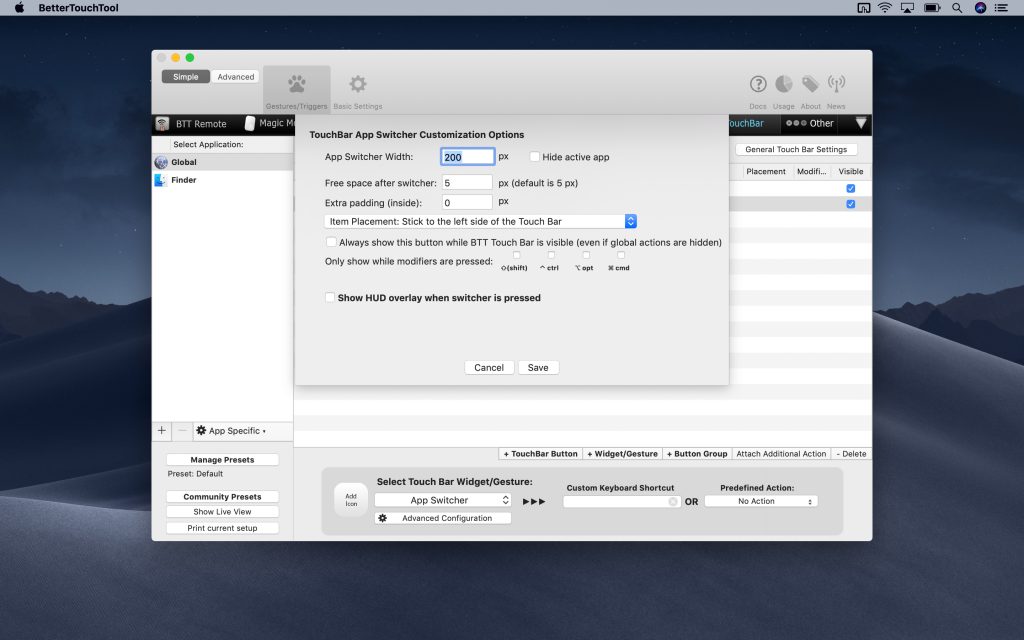
Task: Open the No Action predefined action dropdown
Action: click(x=761, y=502)
